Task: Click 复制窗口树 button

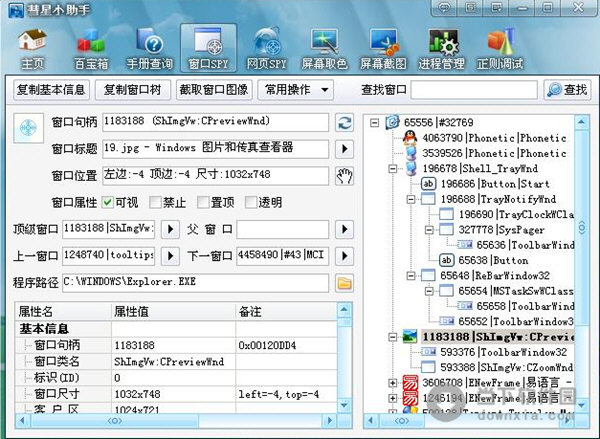Action: 132,90
